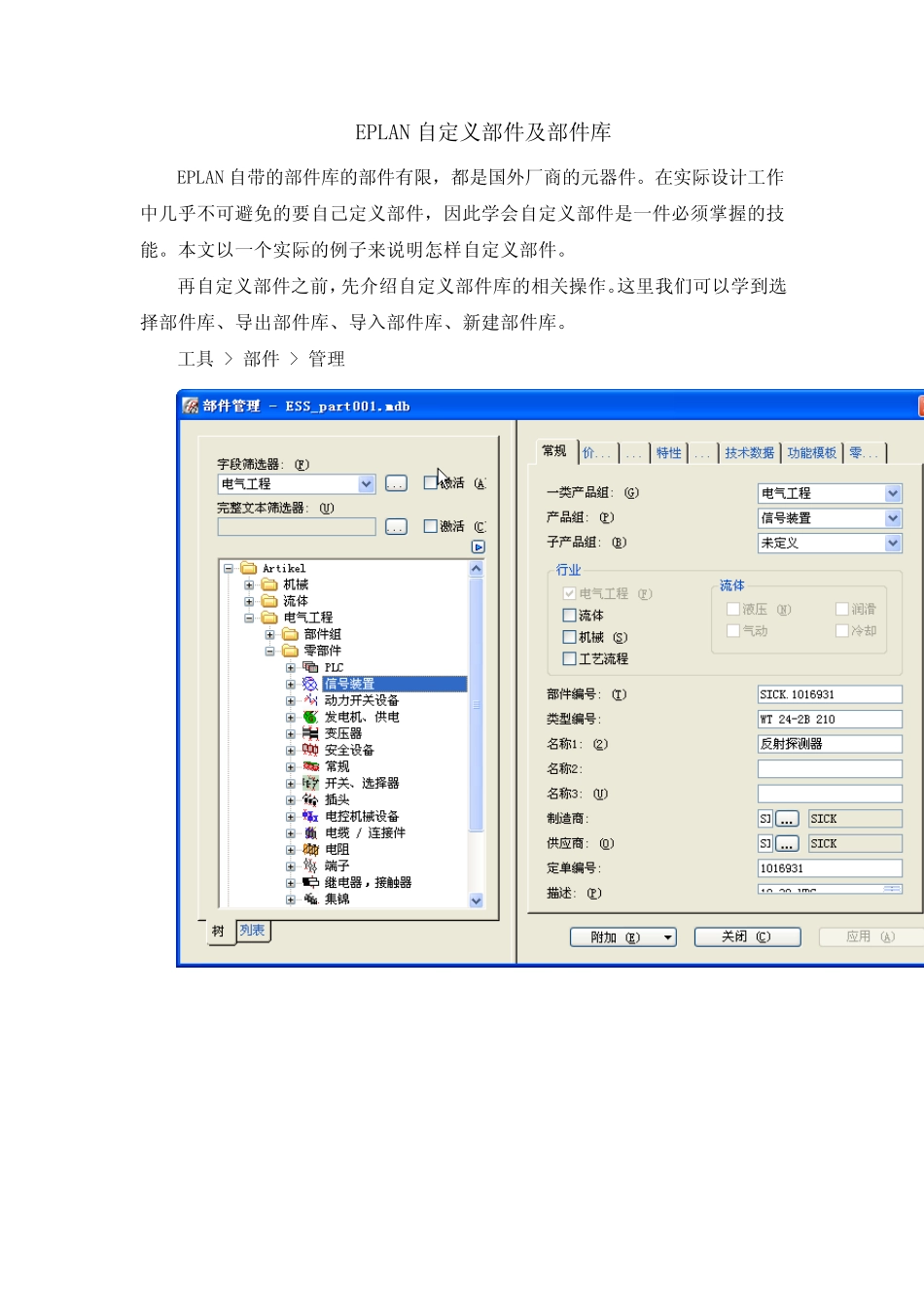Click the 流体 folder icon in tree
The height and width of the screenshot is (1307, 924).
tap(269, 601)
